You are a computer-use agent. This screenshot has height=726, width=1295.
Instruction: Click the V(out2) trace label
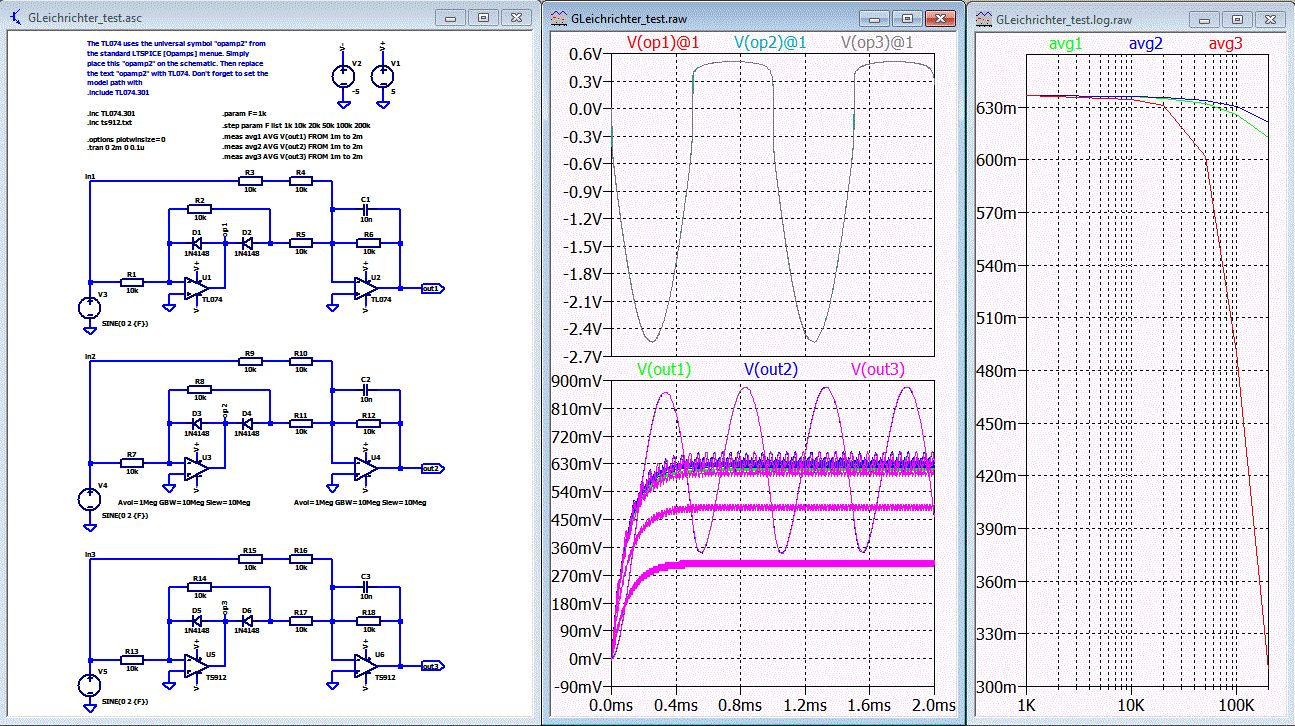[770, 370]
